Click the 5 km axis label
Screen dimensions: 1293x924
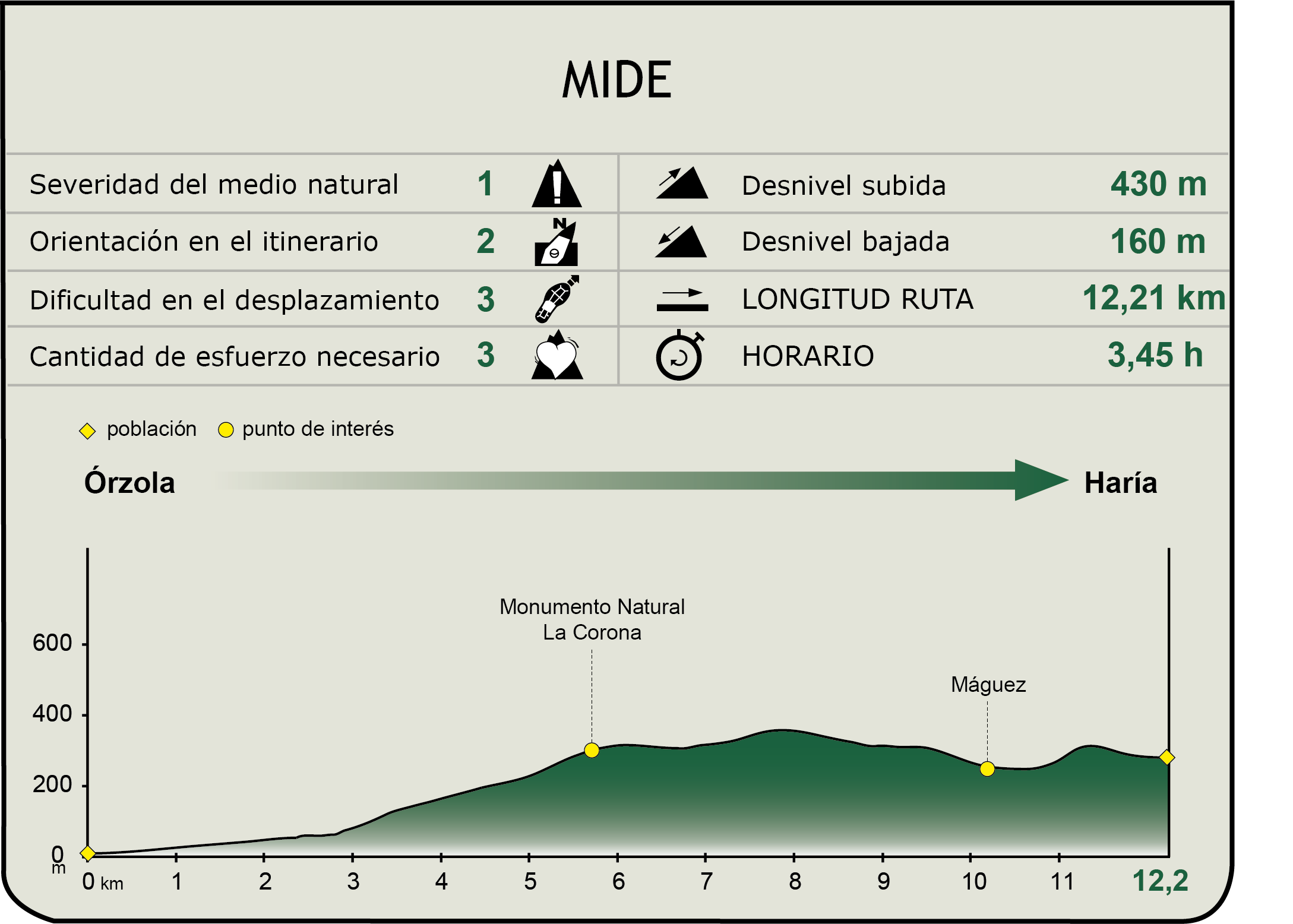(530, 882)
